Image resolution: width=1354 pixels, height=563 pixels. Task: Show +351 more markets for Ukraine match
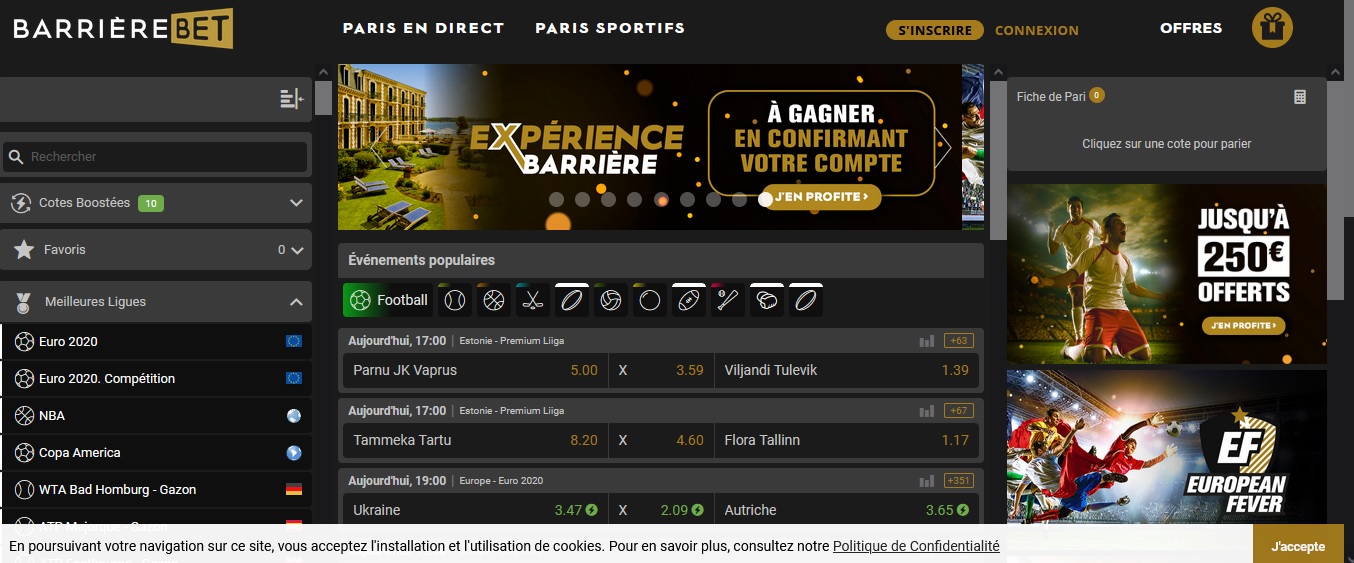pyautogui.click(x=959, y=481)
